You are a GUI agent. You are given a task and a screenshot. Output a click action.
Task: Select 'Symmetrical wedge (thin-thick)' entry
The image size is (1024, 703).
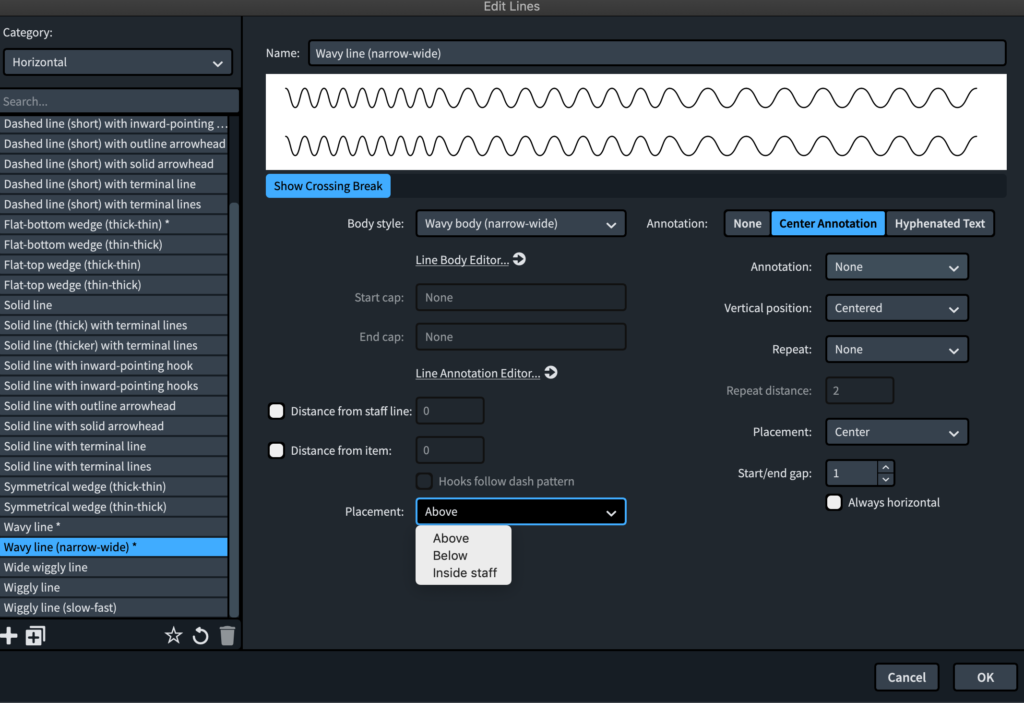pyautogui.click(x=114, y=507)
